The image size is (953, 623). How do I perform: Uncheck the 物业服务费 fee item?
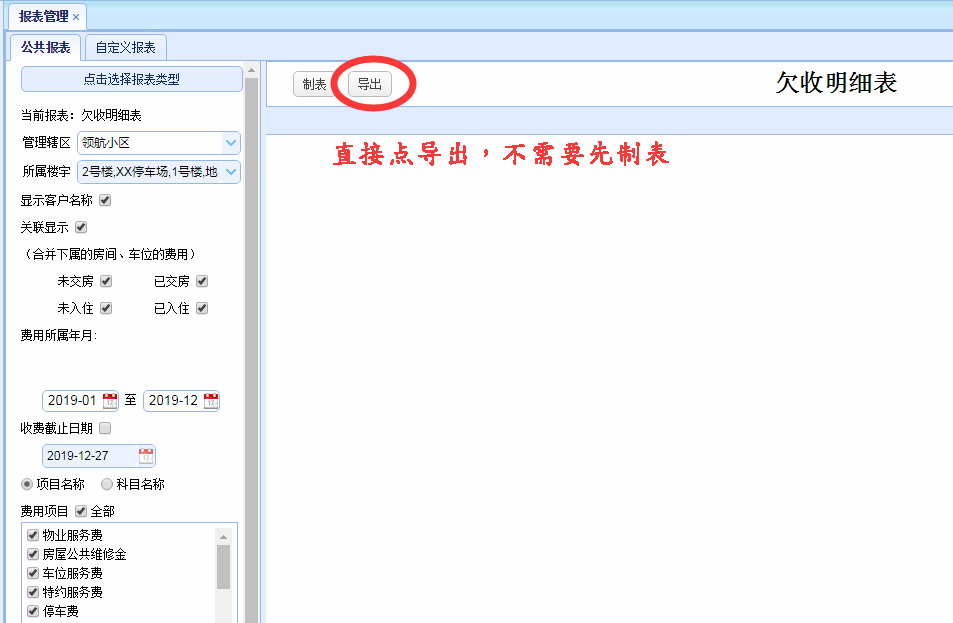click(33, 535)
